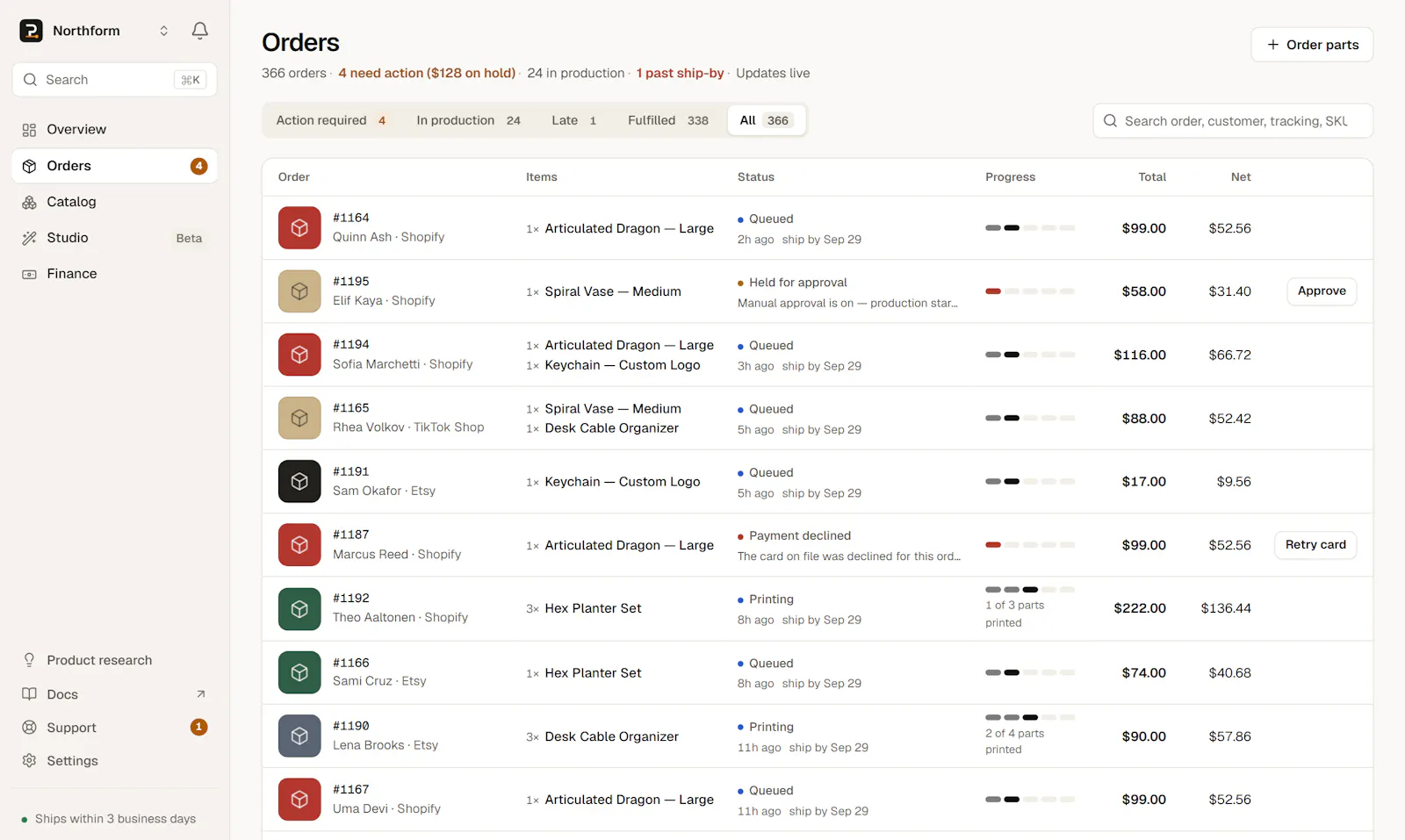1405x840 pixels.
Task: Click the green product icon for #1192
Action: point(299,609)
